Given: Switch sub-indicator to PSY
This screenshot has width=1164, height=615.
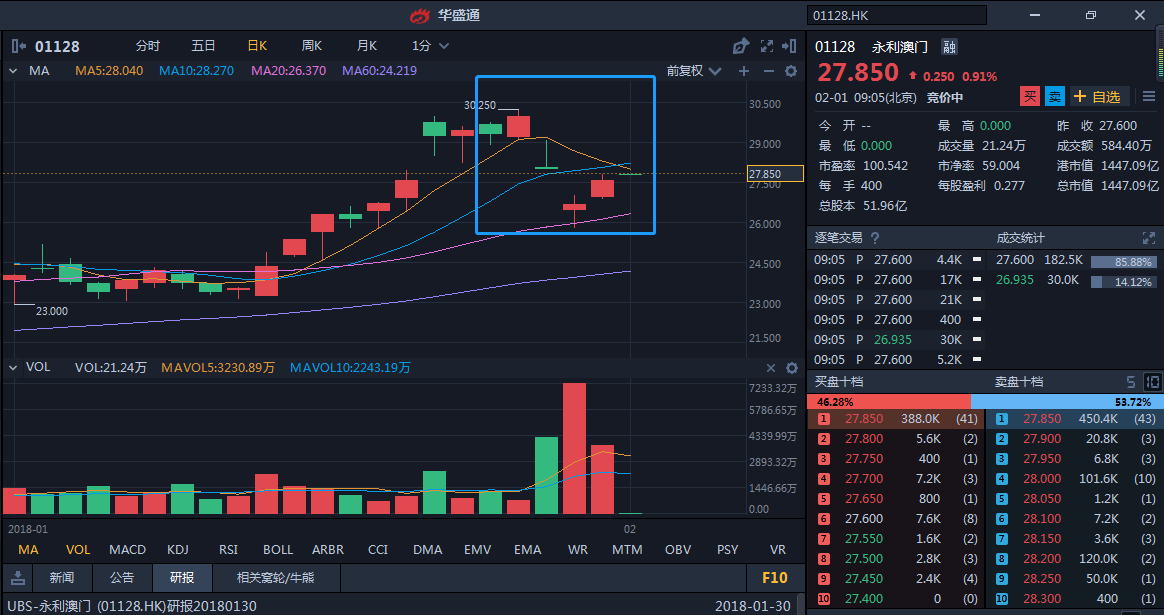Looking at the screenshot, I should coord(728,550).
